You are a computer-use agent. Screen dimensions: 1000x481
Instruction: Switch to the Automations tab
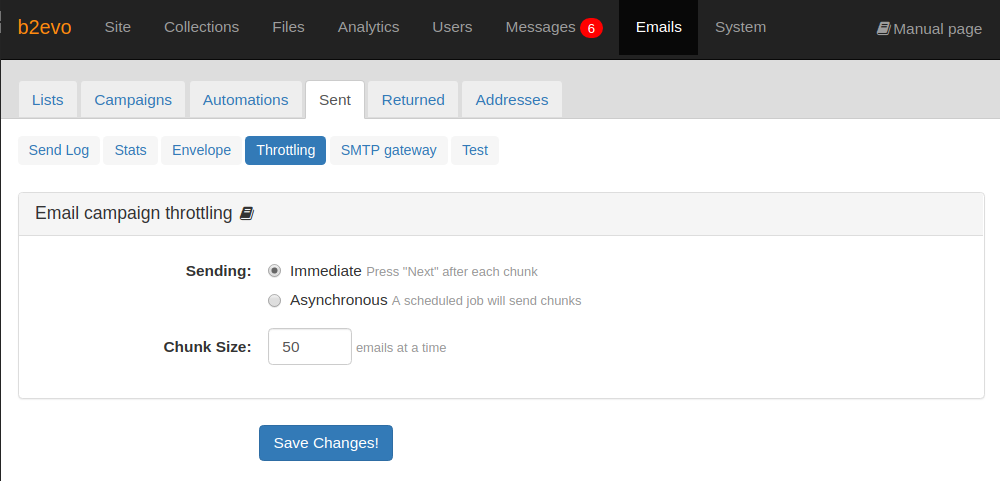pos(246,100)
